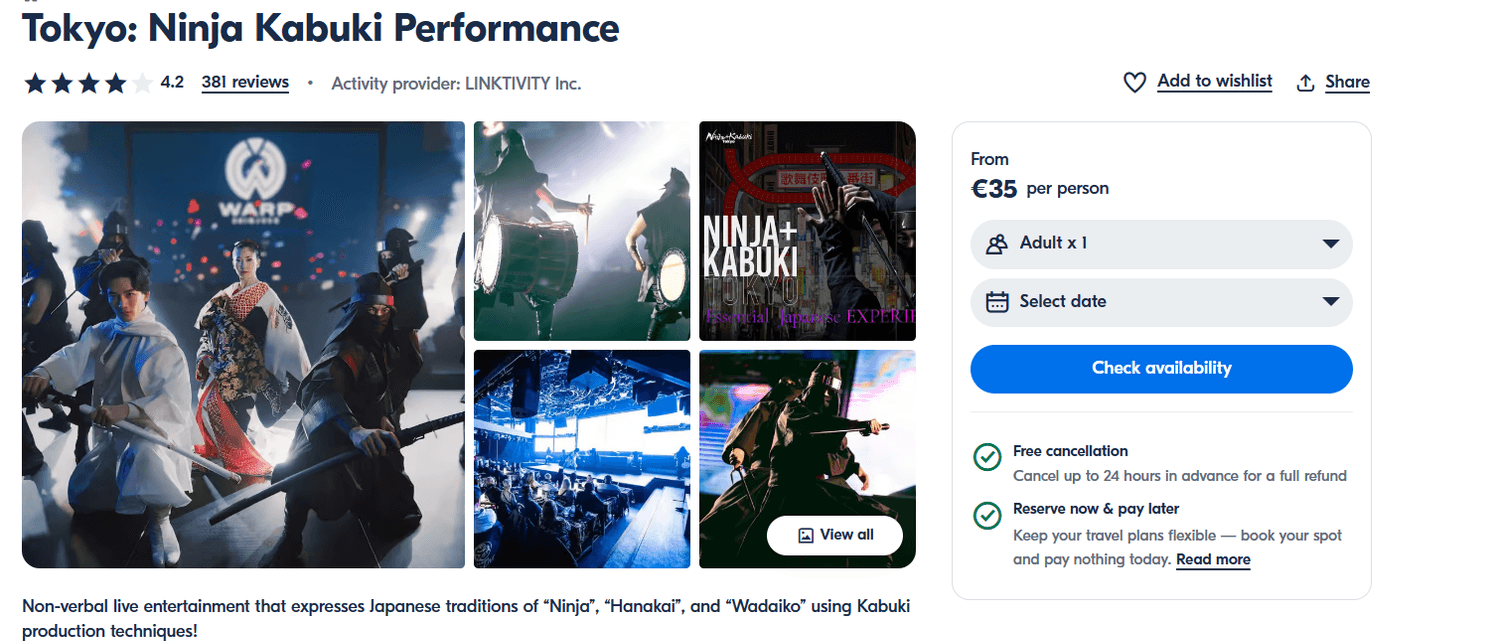Image resolution: width=1500 pixels, height=641 pixels.
Task: Open the blue theater audience photo
Action: point(582,459)
